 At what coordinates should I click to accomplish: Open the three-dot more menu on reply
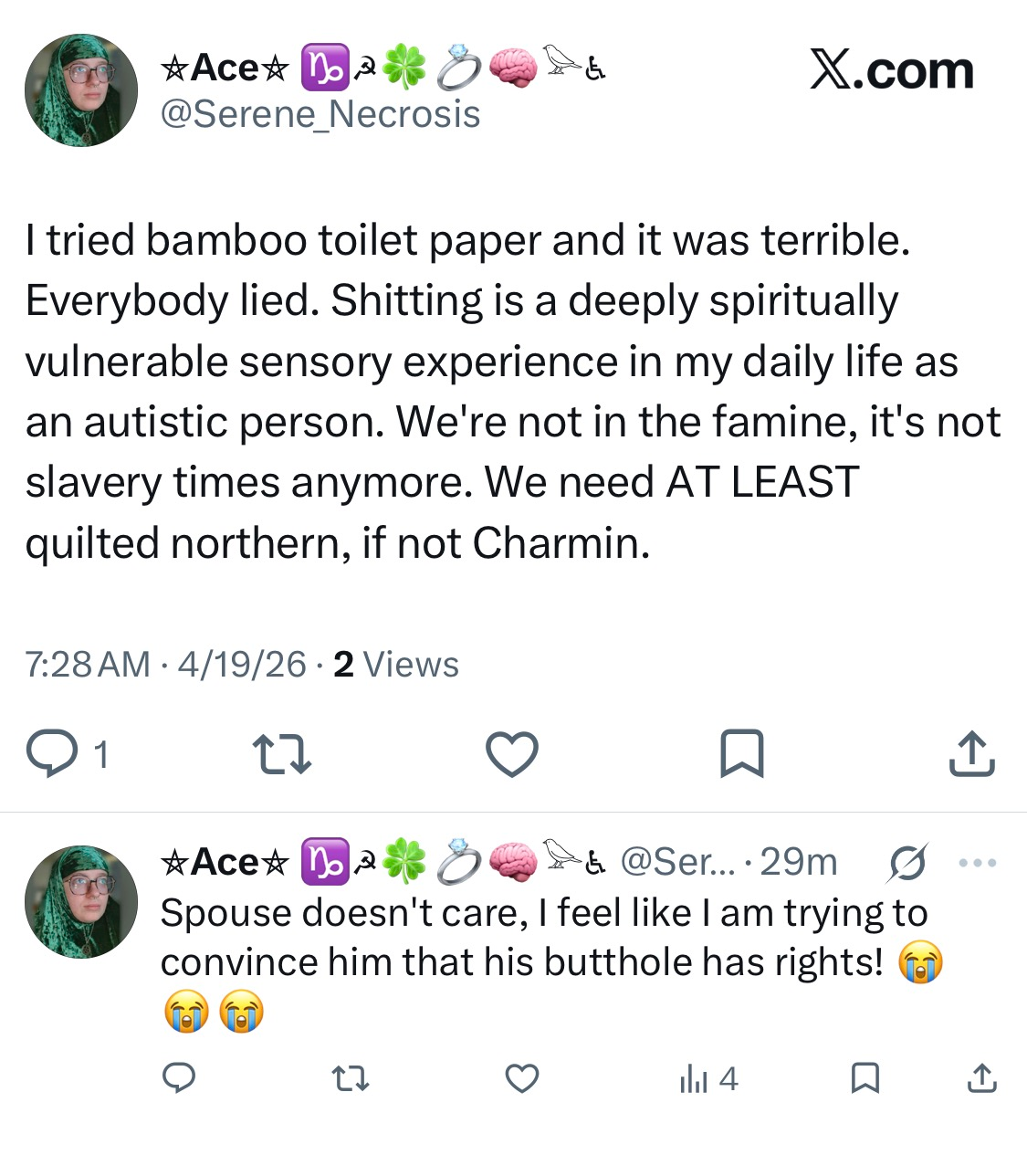tap(978, 862)
